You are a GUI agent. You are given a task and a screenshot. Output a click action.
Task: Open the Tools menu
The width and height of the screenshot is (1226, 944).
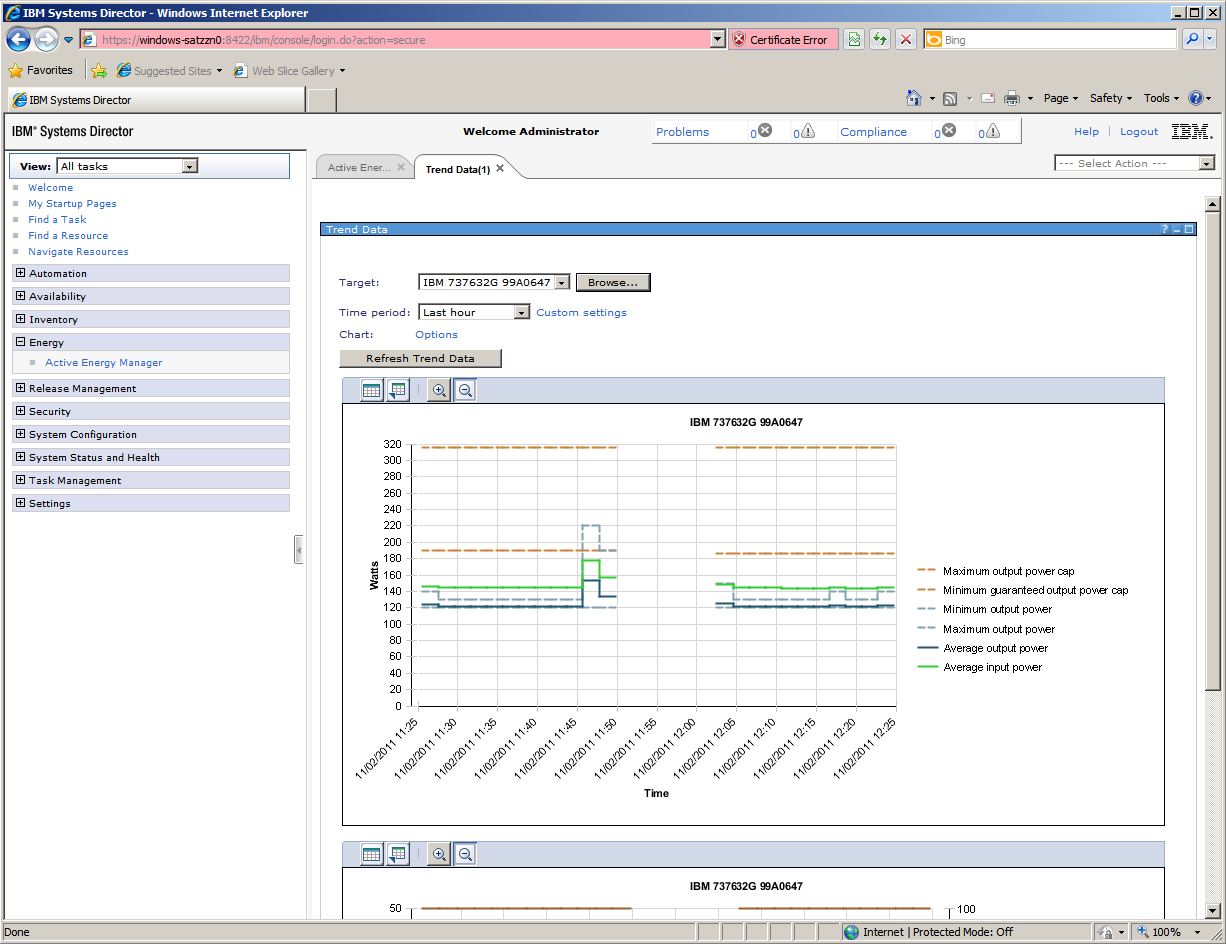tap(1161, 98)
